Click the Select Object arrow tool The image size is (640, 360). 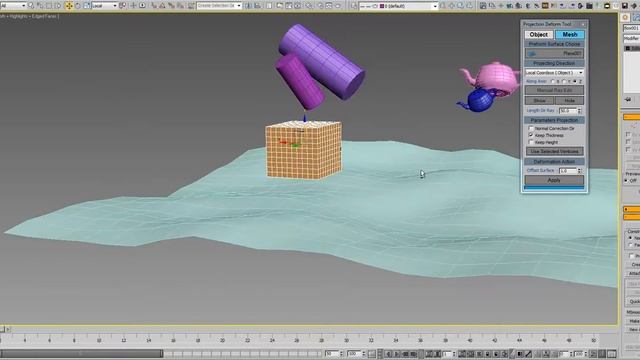[31, 6]
